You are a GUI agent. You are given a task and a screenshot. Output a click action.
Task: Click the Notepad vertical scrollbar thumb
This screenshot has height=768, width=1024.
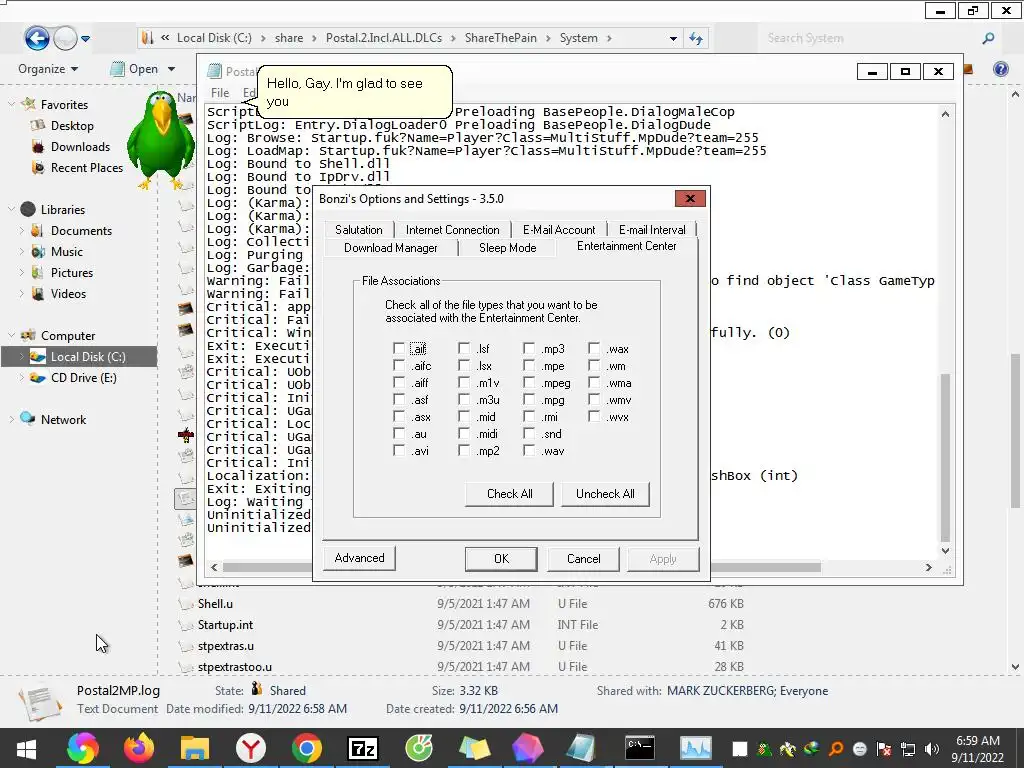pos(945,457)
